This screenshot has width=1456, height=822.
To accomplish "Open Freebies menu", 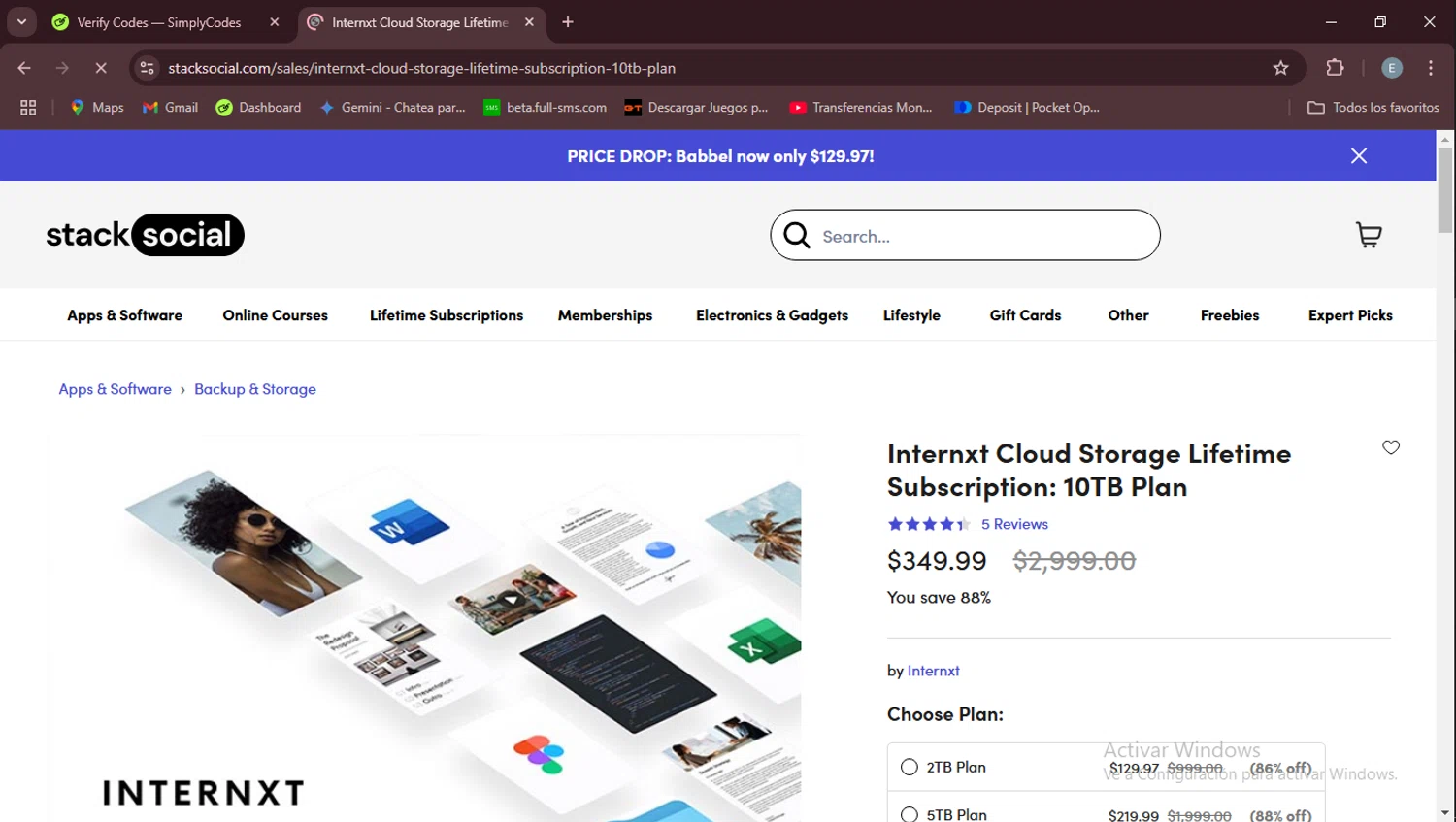I will point(1230,315).
